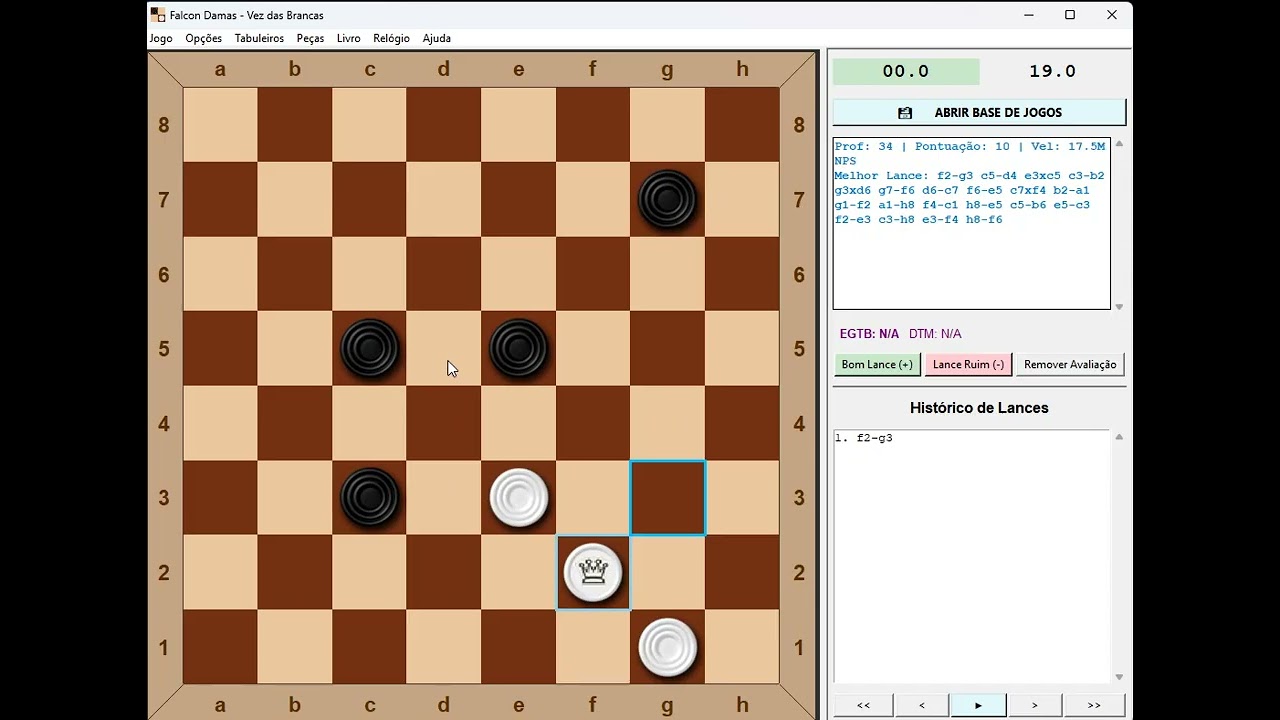Open the Opções menu

pos(204,38)
